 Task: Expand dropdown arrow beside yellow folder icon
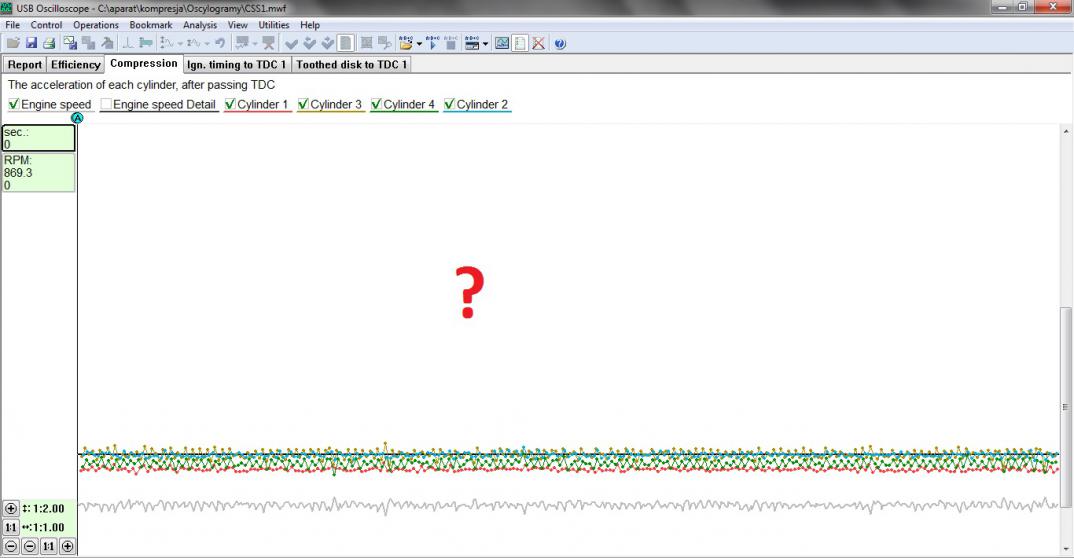[418, 43]
